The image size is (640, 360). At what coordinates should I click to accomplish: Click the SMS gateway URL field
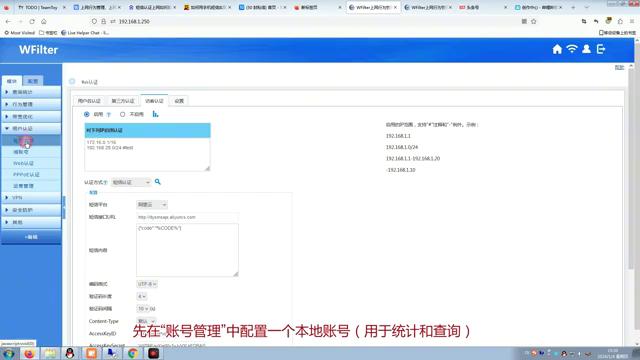pos(187,217)
